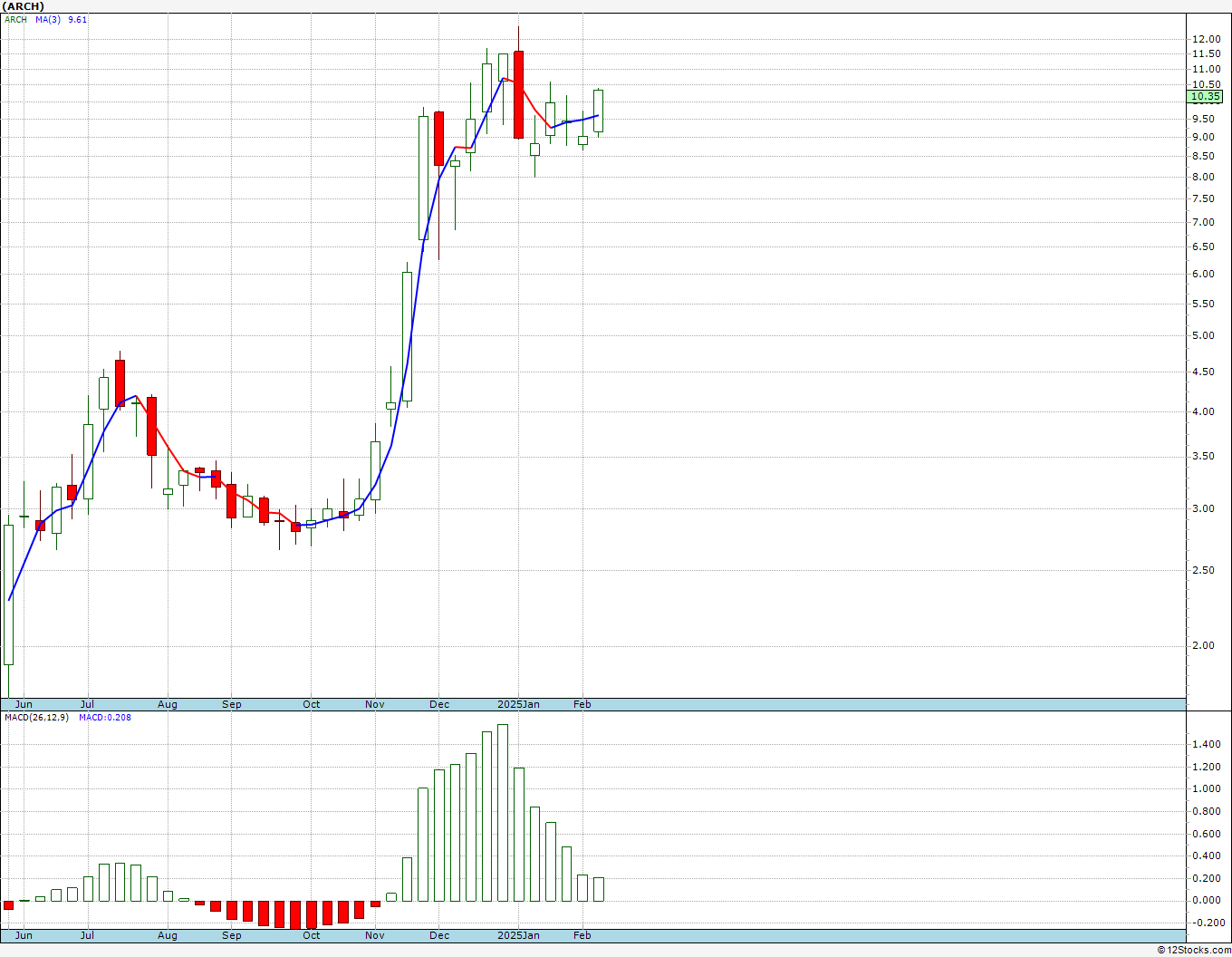Click the small ARCH legend label beside MA(3)
The width and height of the screenshot is (1232, 957).
coord(15,19)
